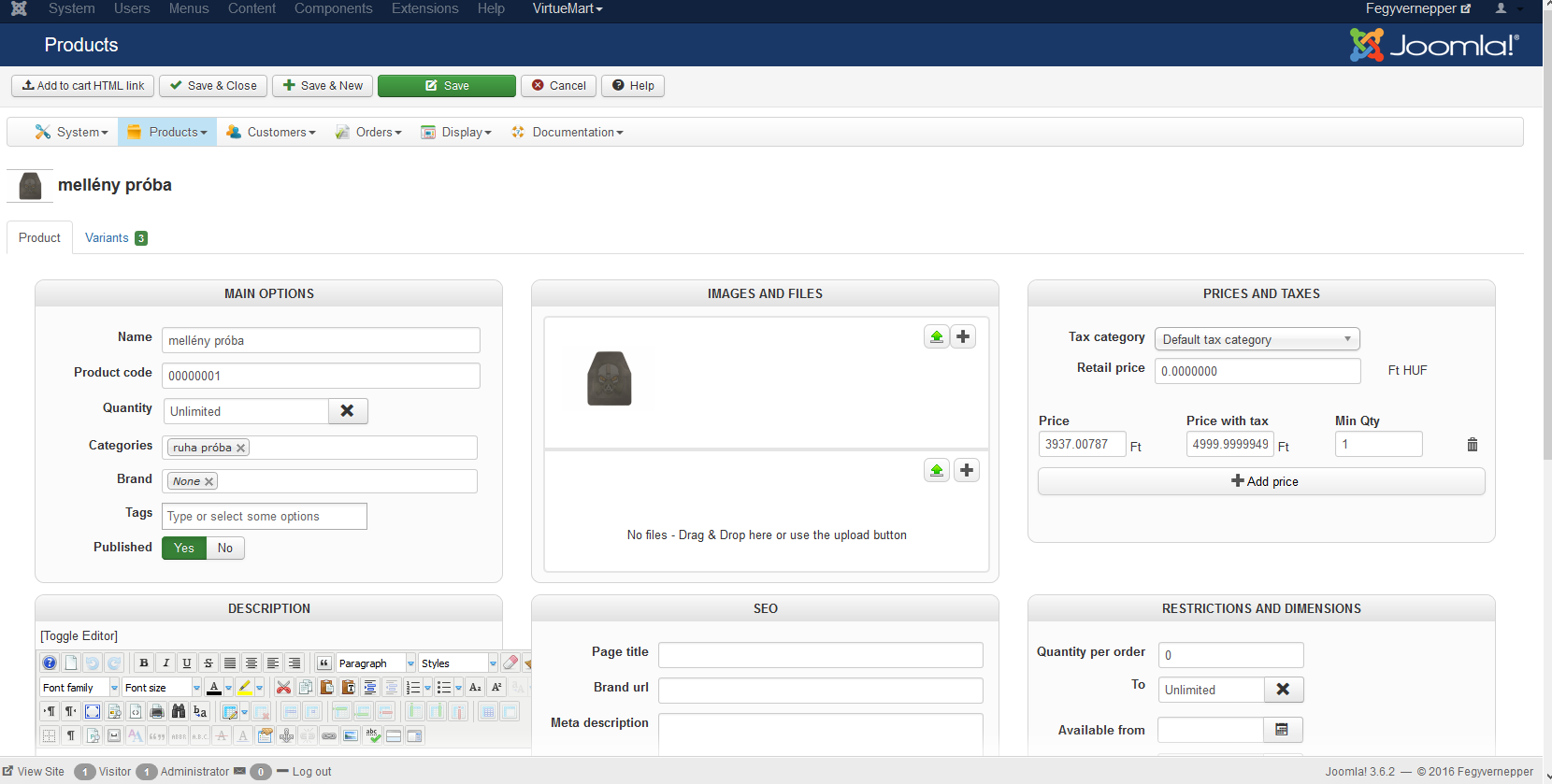Screen dimensions: 1552x784
Task: Click the spellcheck abc icon
Action: [x=372, y=735]
